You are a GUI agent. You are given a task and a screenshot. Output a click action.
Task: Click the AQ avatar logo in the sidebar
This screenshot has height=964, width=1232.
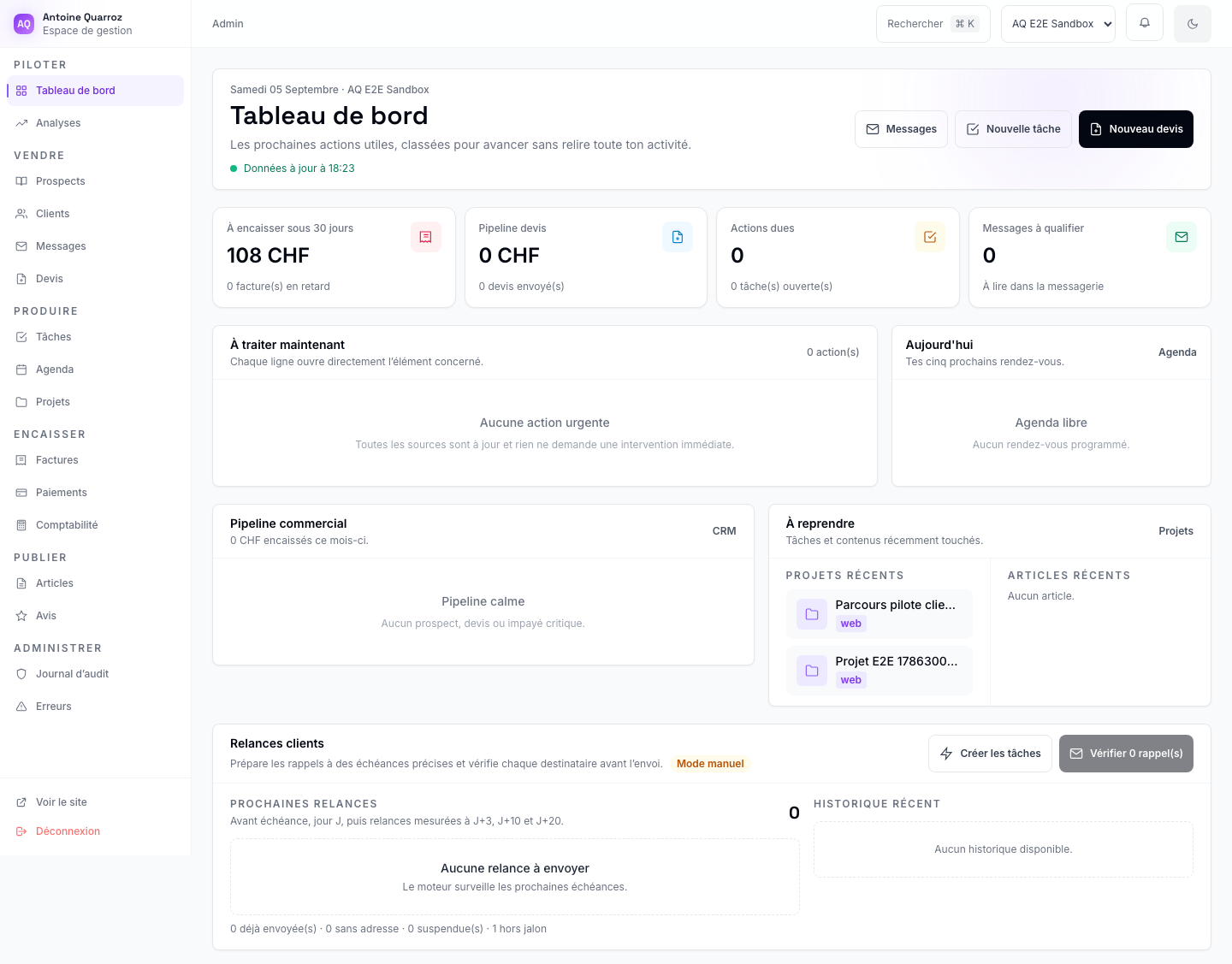24,23
